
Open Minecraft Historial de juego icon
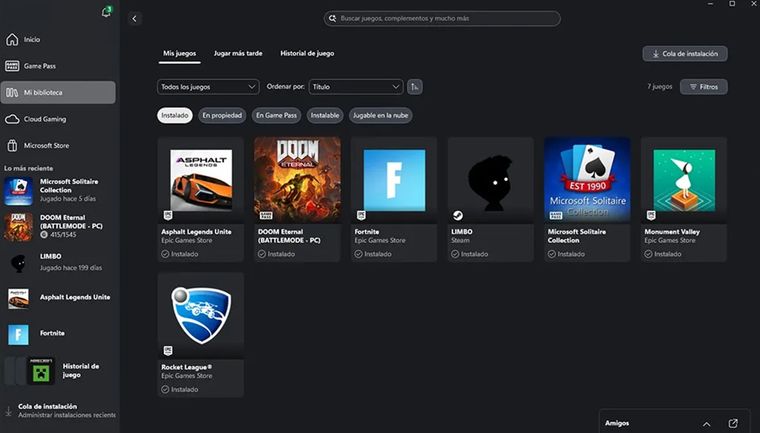(41, 371)
